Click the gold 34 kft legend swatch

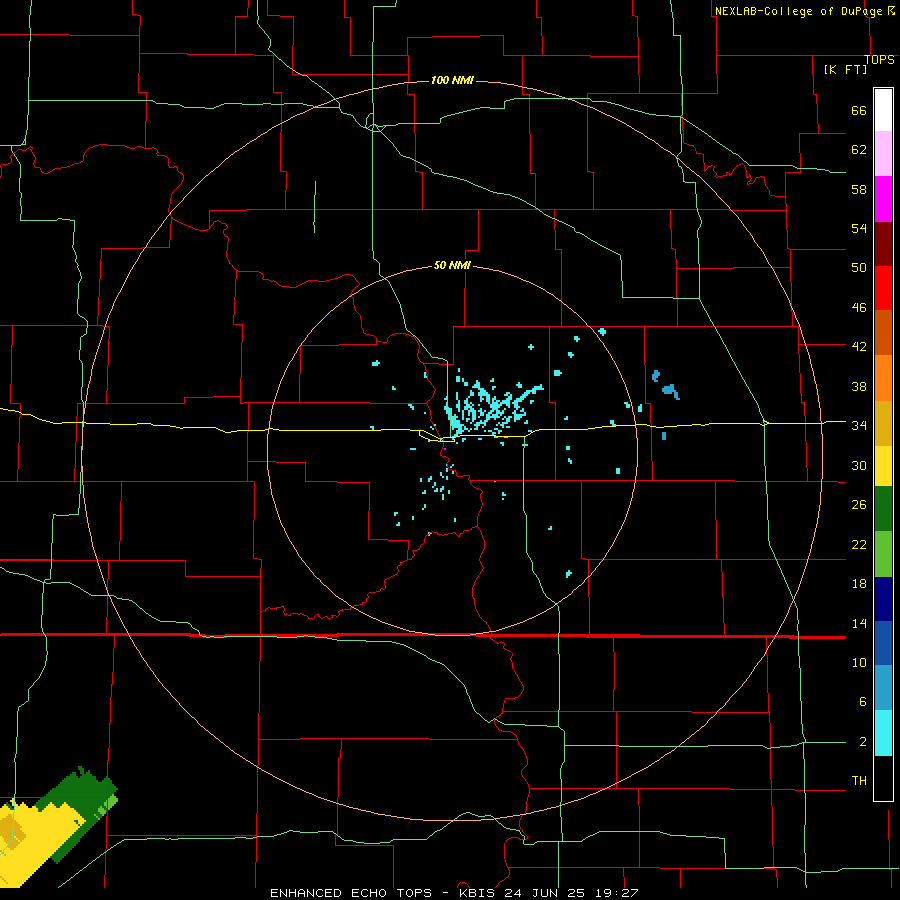point(883,424)
